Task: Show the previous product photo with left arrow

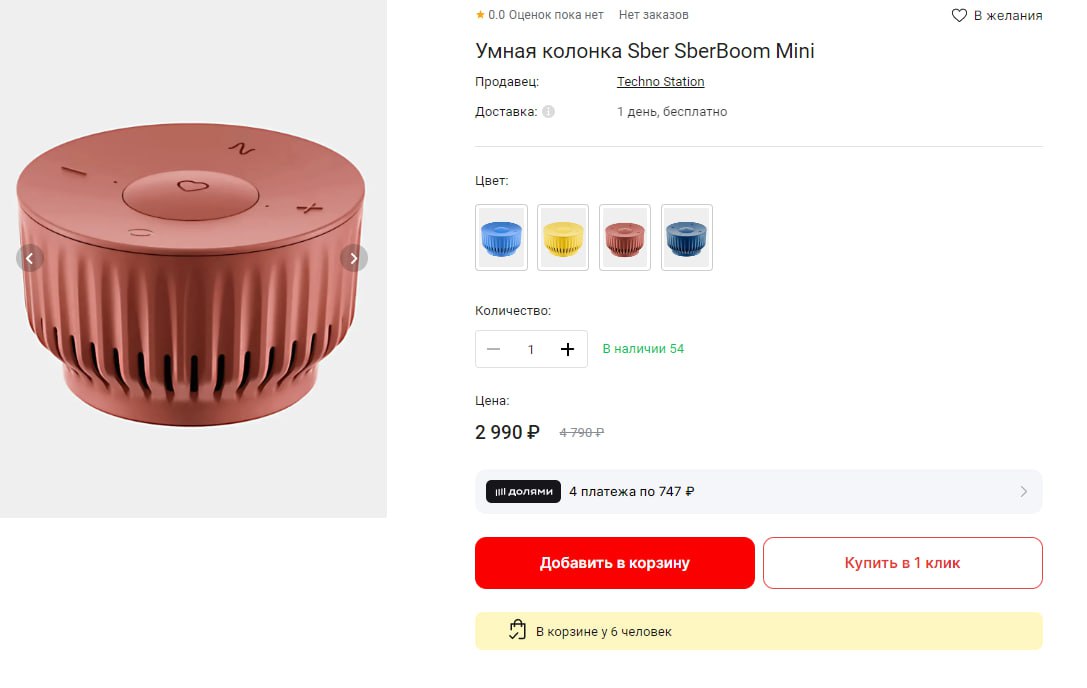Action: pyautogui.click(x=30, y=257)
